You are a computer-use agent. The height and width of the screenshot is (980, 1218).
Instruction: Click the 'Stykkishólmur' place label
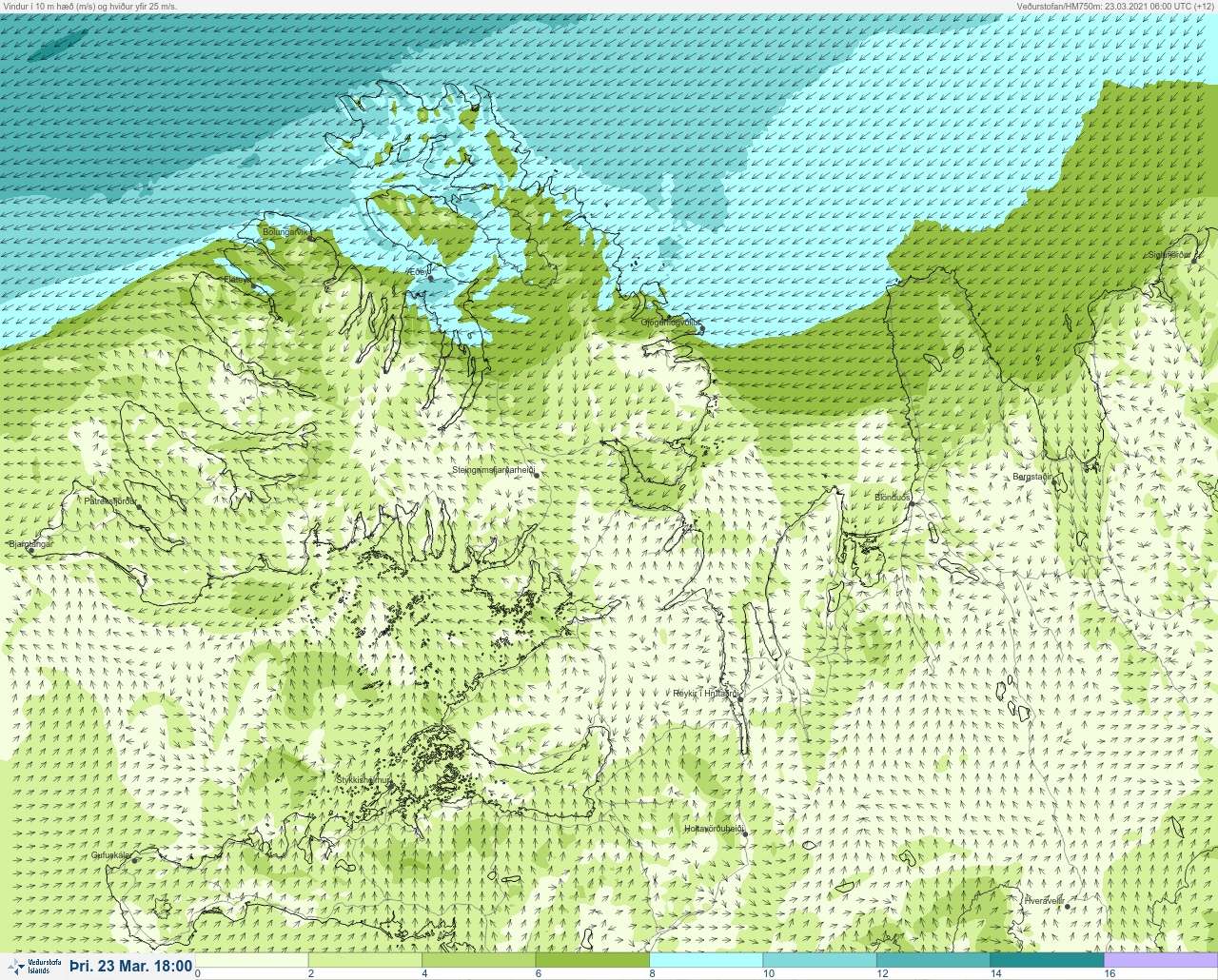click(x=363, y=780)
